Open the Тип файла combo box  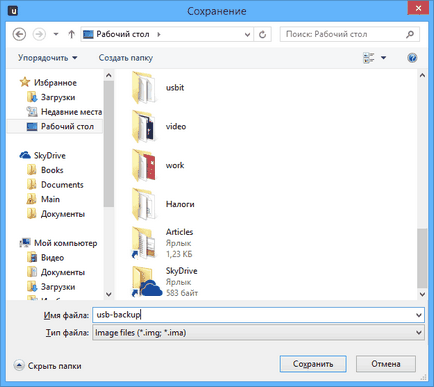coord(258,333)
